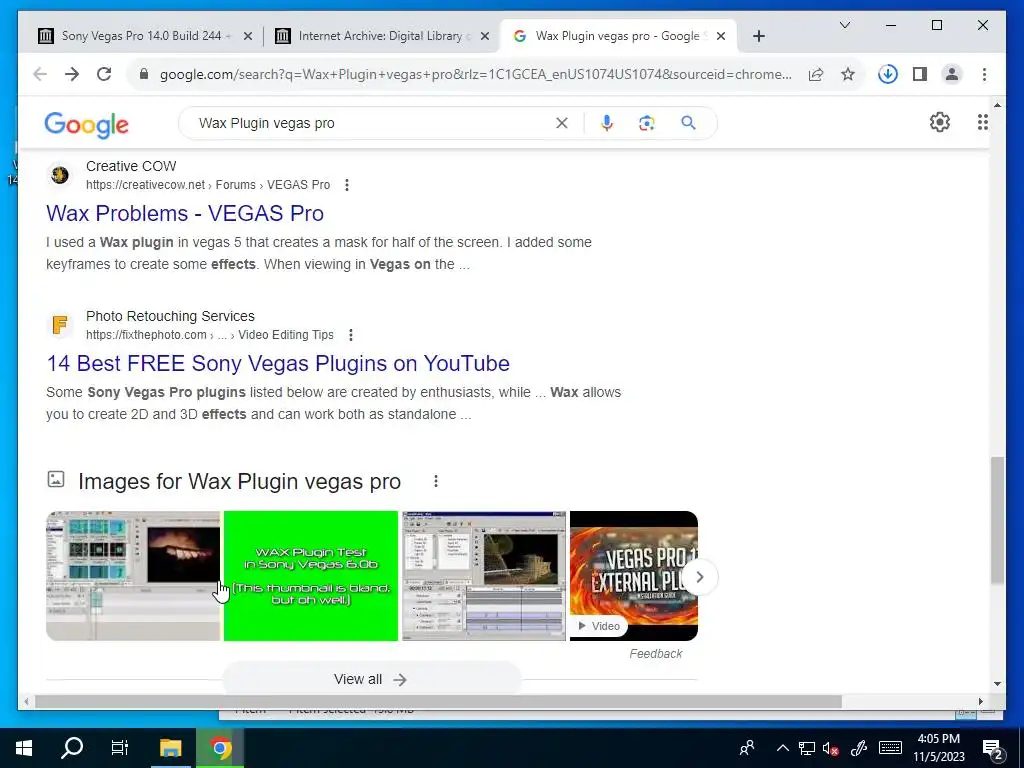1024x768 pixels.
Task: Close the Sony Vegas Pro 14.0 tab
Action: [x=248, y=36]
